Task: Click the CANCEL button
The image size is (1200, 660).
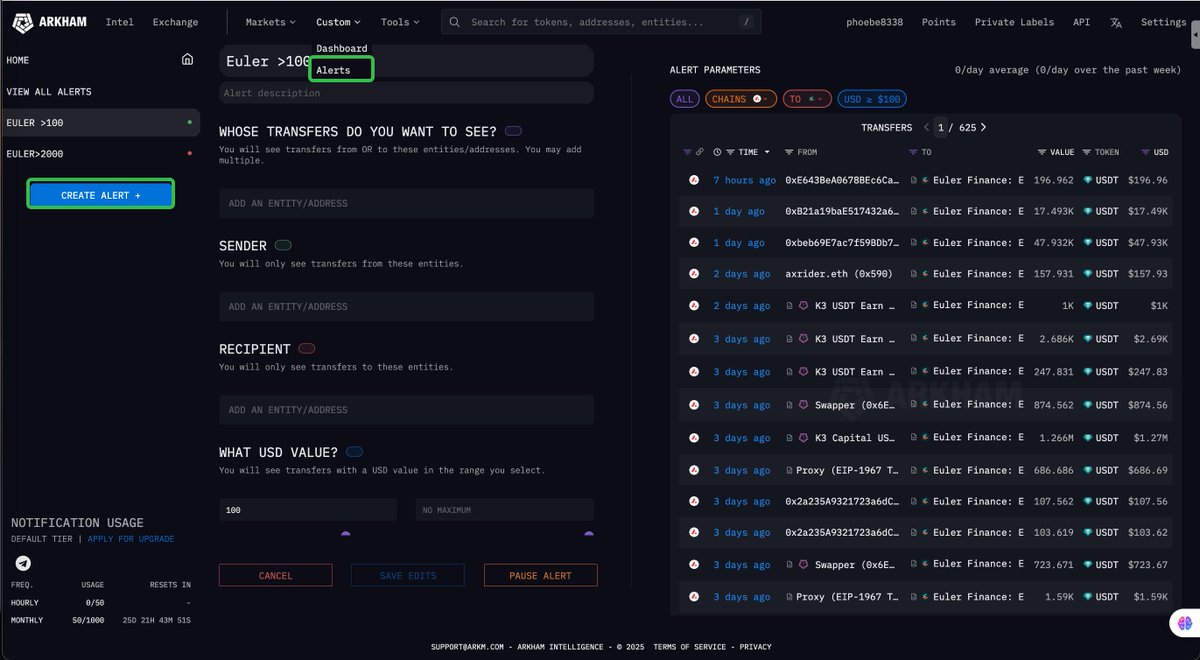Action: [x=275, y=575]
